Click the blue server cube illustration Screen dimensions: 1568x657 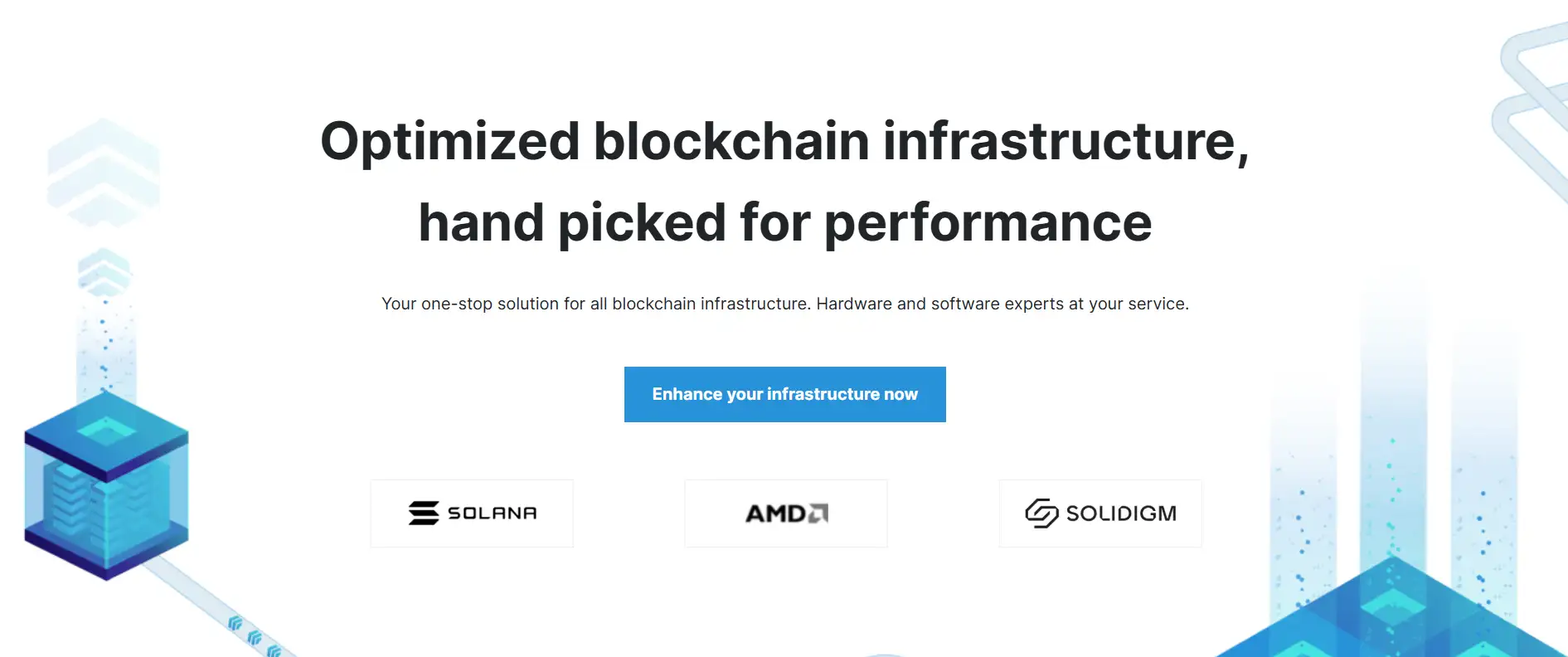(x=106, y=485)
